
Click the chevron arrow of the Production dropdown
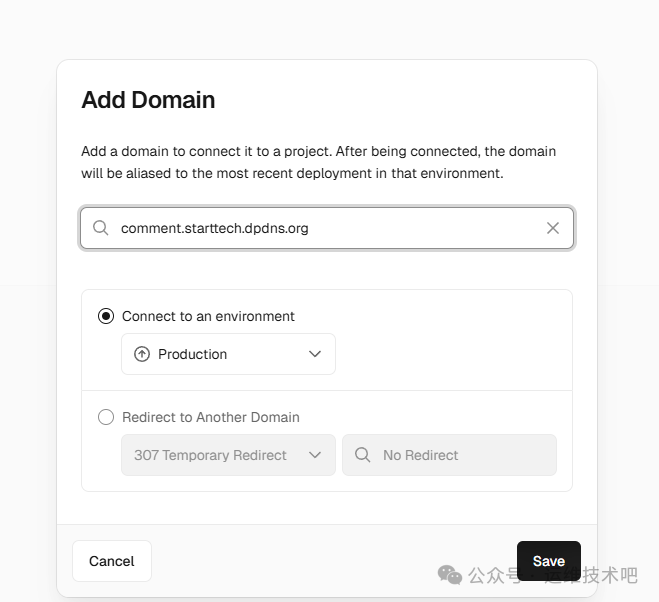coord(315,354)
